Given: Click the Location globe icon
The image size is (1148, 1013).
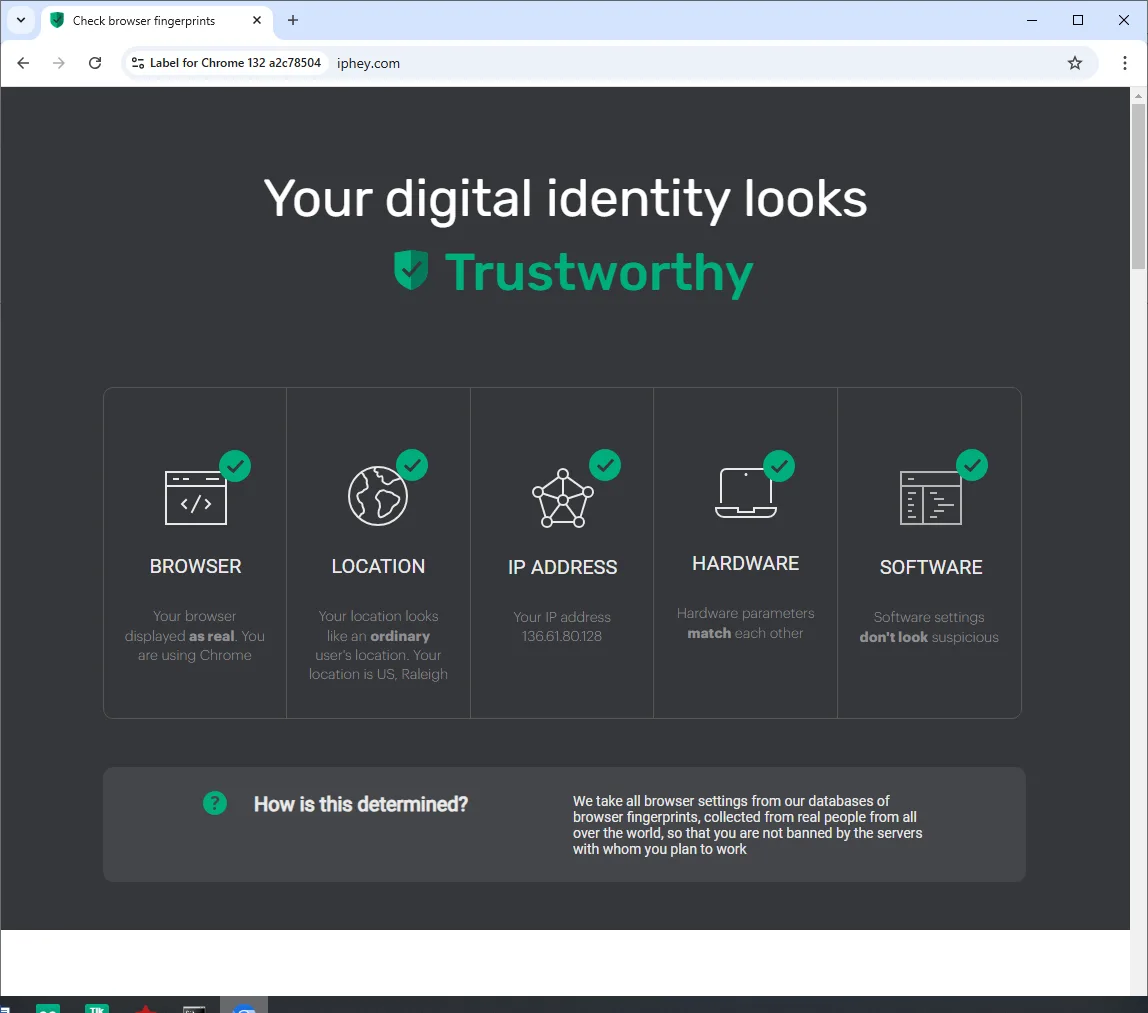Looking at the screenshot, I should tap(378, 496).
